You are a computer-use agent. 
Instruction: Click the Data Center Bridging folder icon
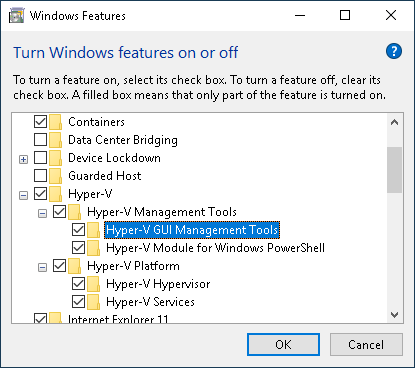coord(56,140)
